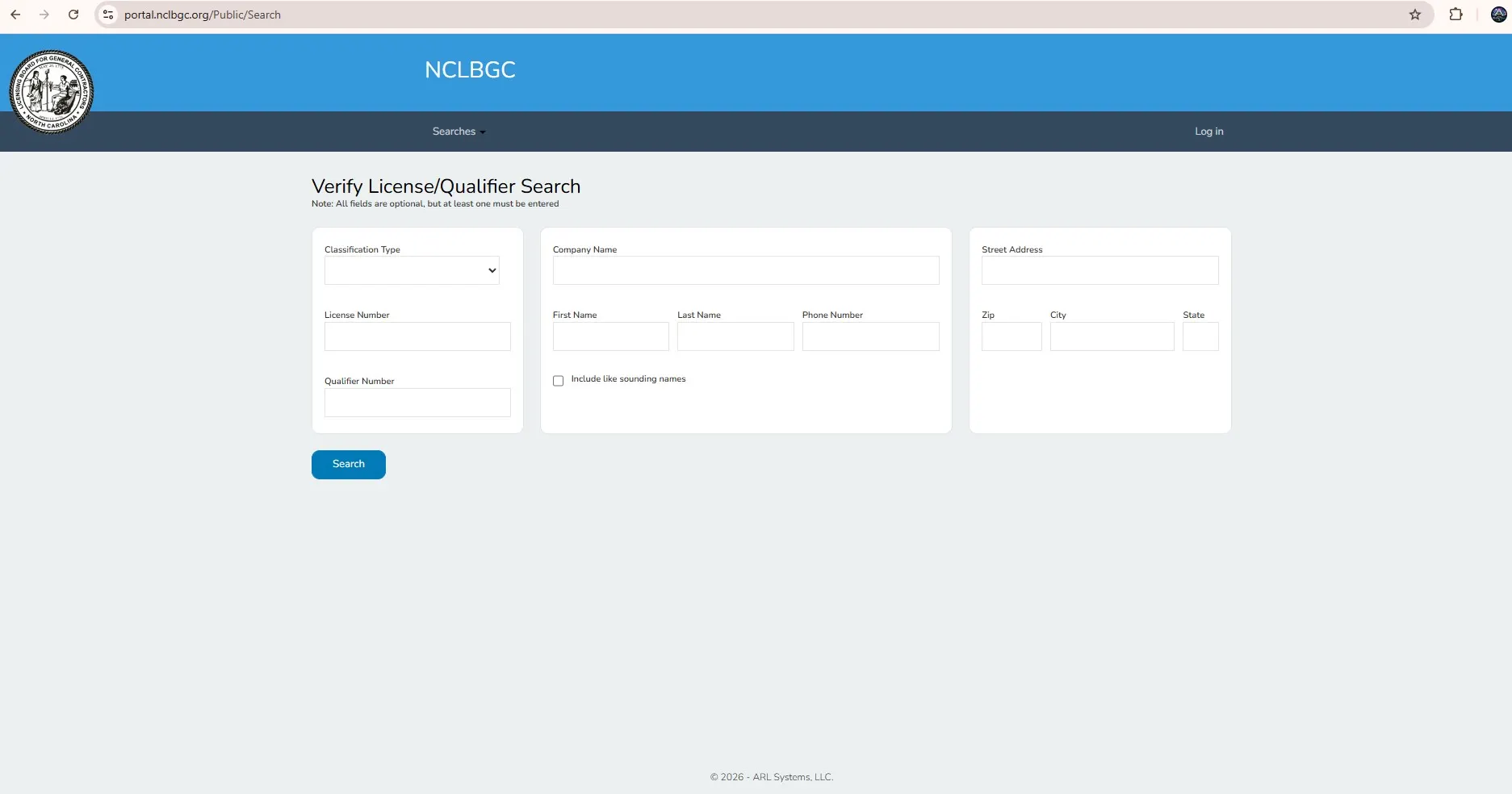The height and width of the screenshot is (794, 1512).
Task: Click the City input box
Action: [x=1112, y=336]
